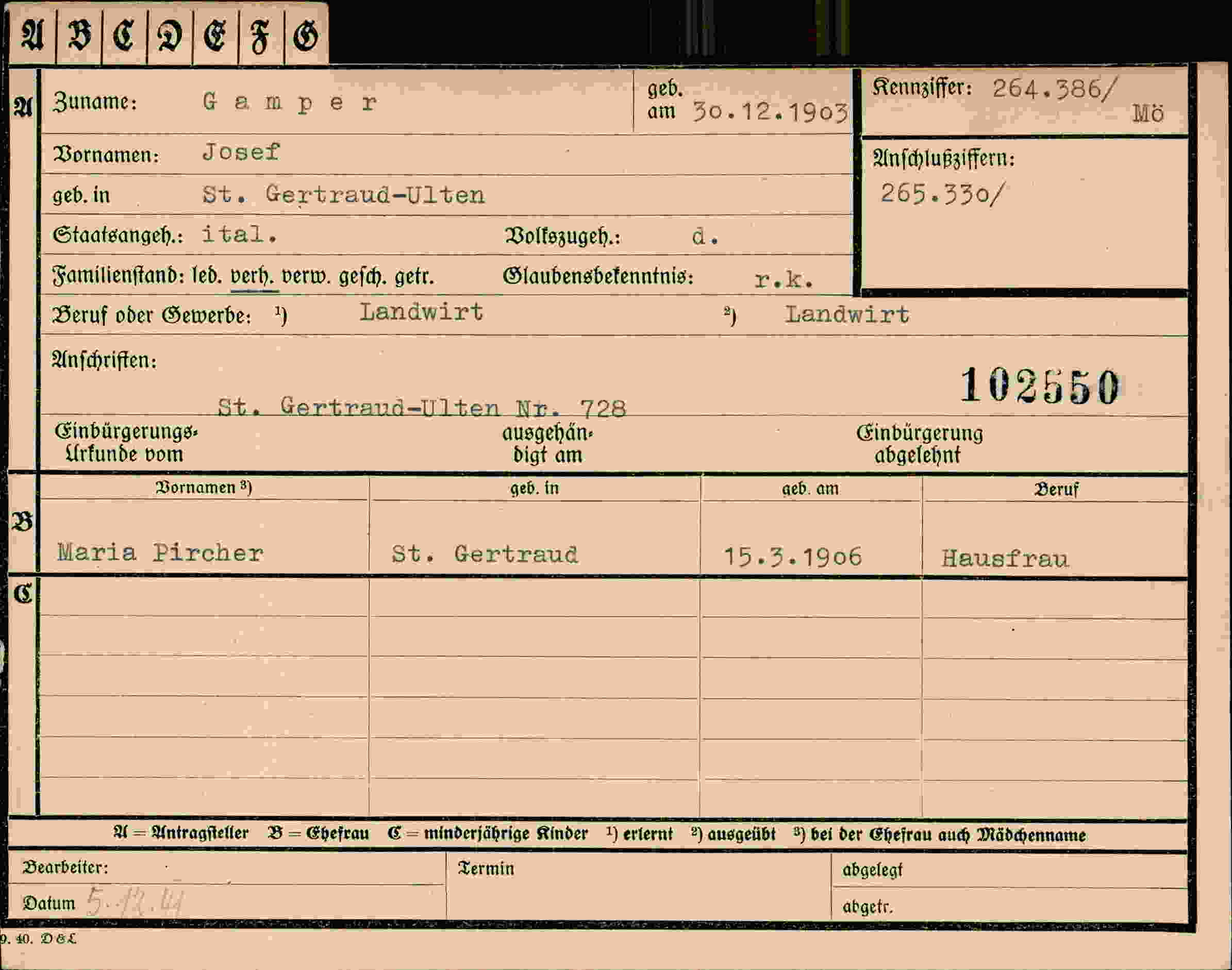The height and width of the screenshot is (970, 1232).
Task: Click the "Beruf oder Gewerbe:" label
Action: (x=152, y=315)
